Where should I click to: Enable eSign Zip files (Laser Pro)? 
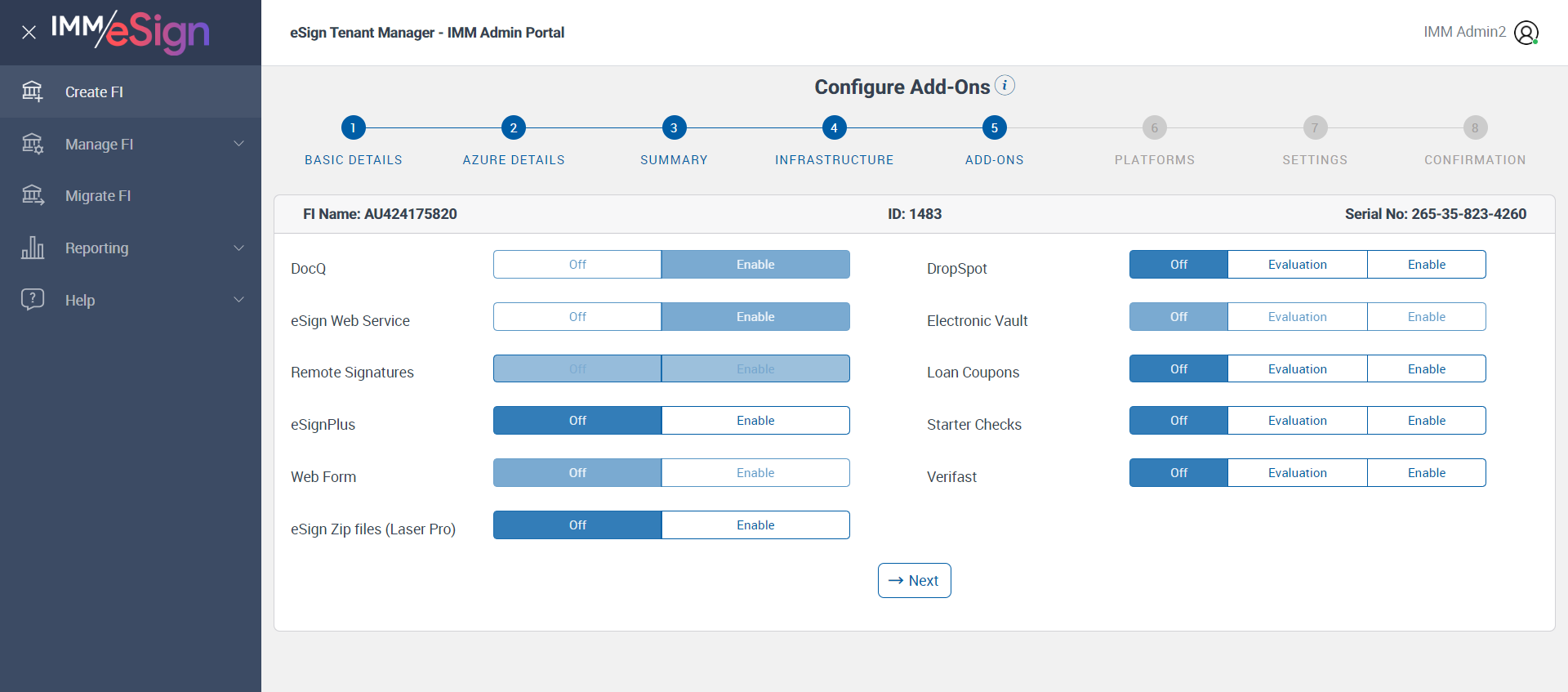pyautogui.click(x=755, y=525)
